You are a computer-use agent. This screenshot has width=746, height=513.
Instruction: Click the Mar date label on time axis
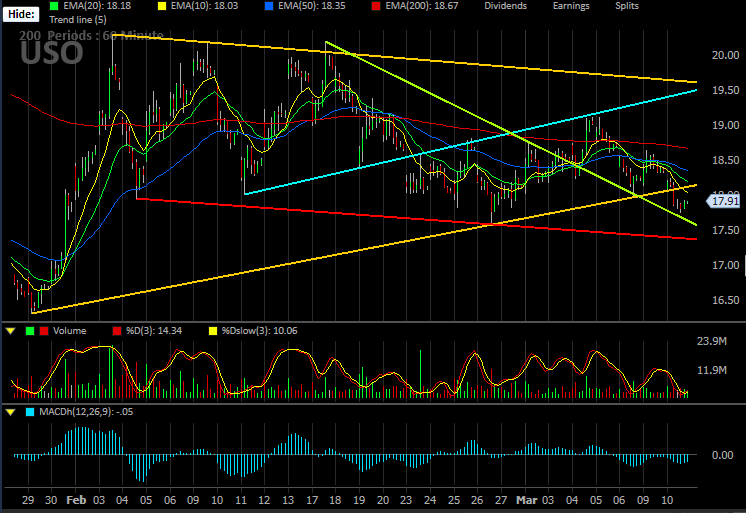tap(527, 500)
